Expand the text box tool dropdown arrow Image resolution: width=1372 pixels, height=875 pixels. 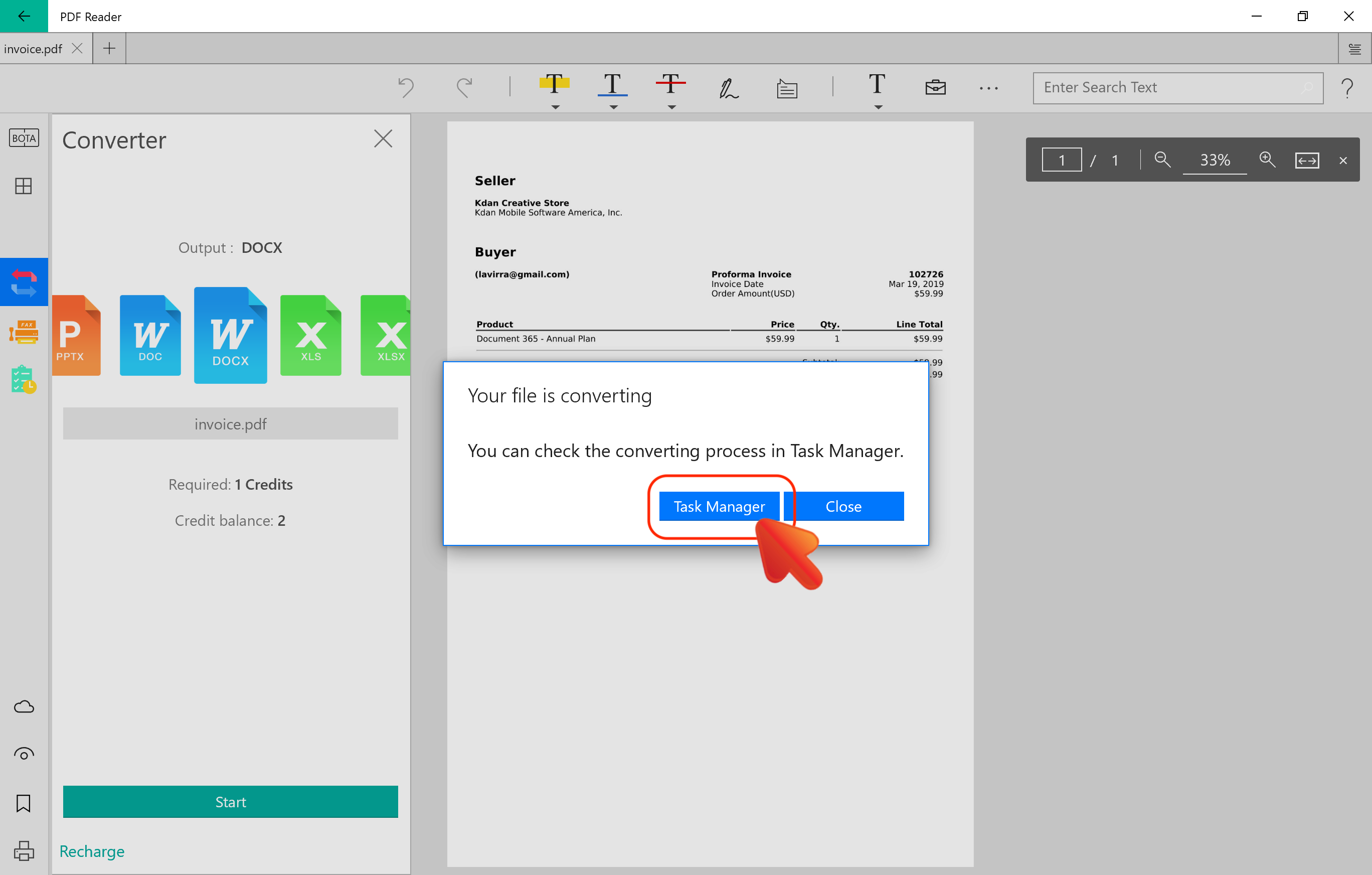click(x=878, y=107)
